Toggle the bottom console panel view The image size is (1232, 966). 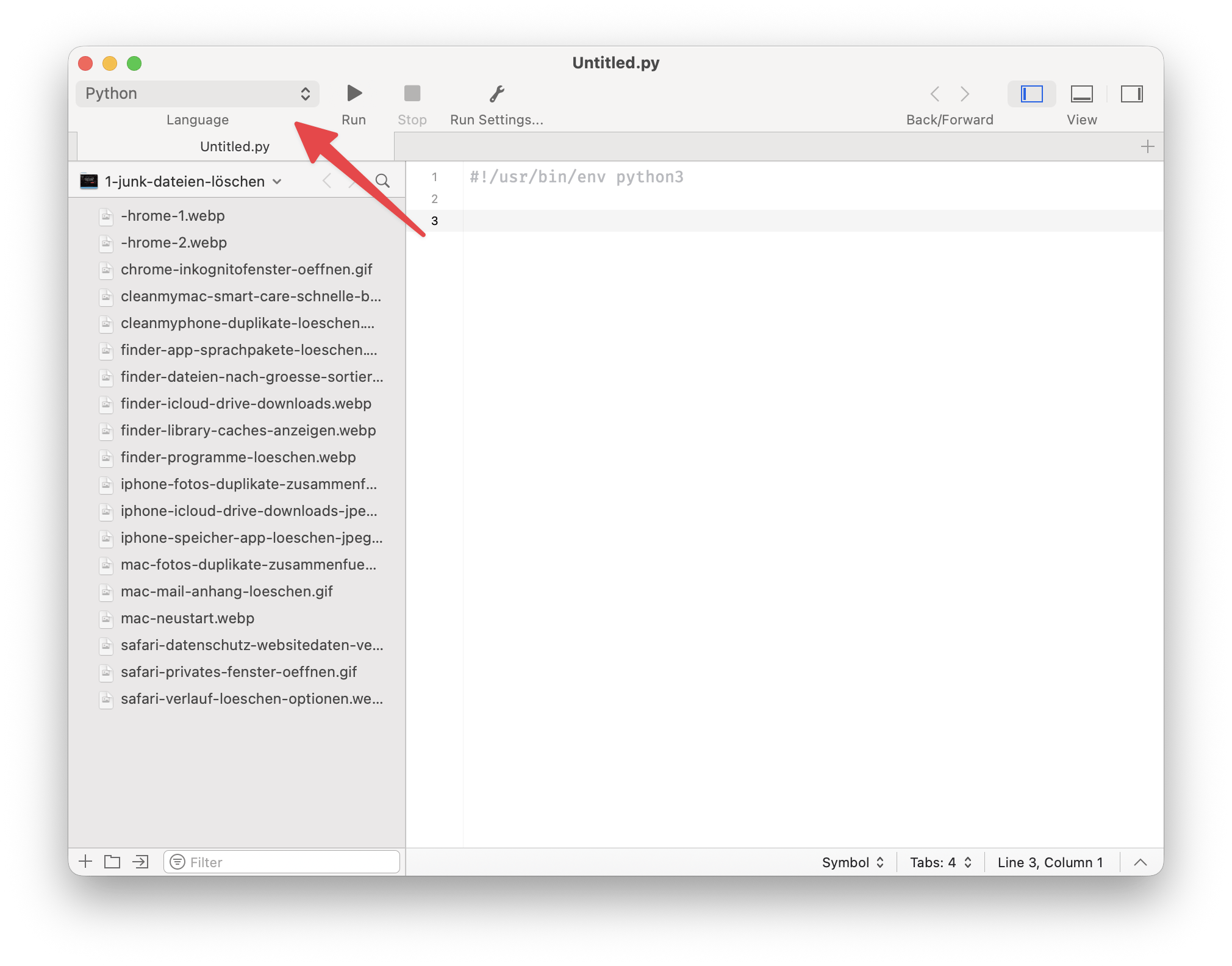click(x=1081, y=94)
